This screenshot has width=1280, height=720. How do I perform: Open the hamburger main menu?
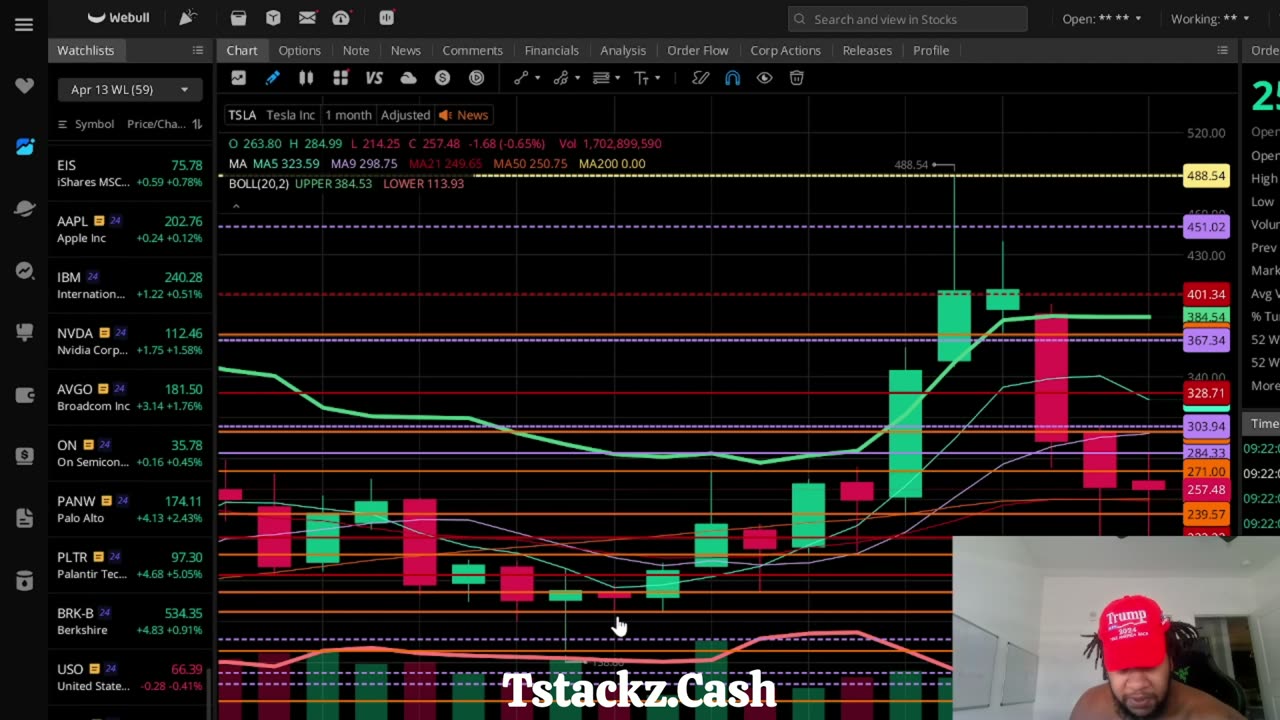tap(24, 24)
